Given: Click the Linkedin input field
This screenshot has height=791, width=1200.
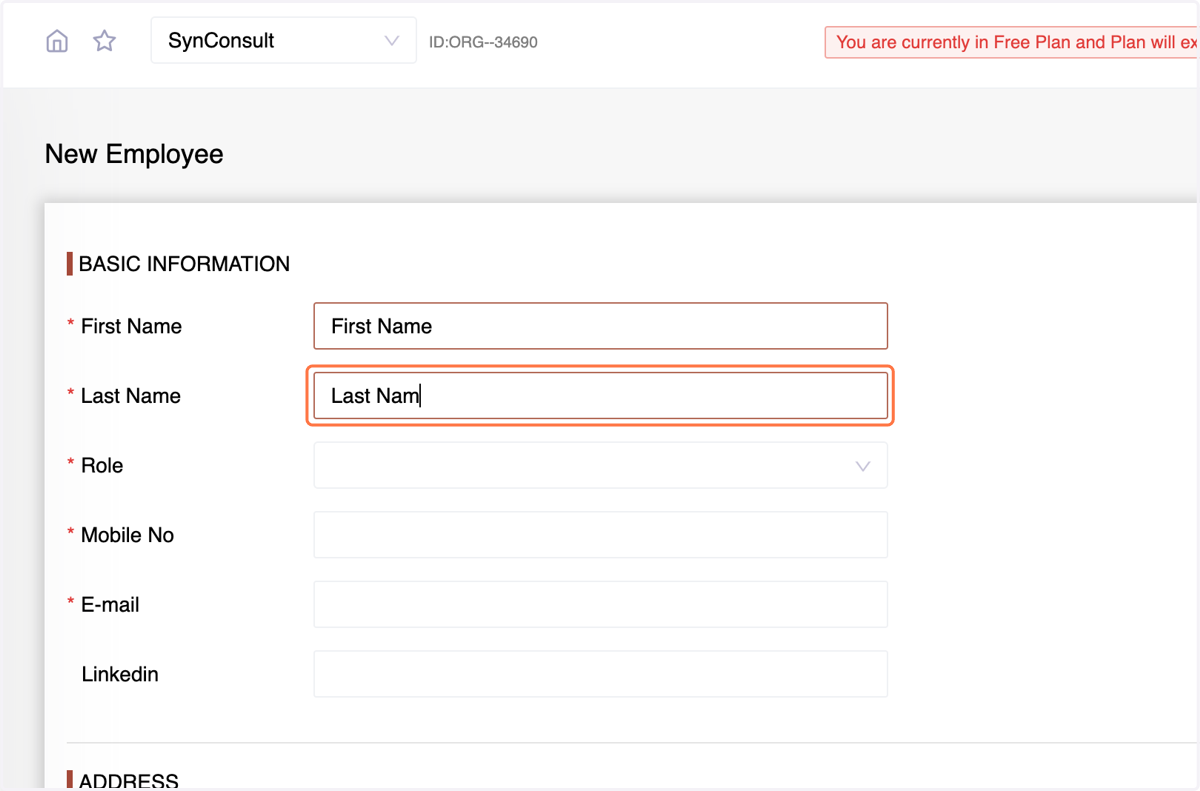Looking at the screenshot, I should point(600,674).
